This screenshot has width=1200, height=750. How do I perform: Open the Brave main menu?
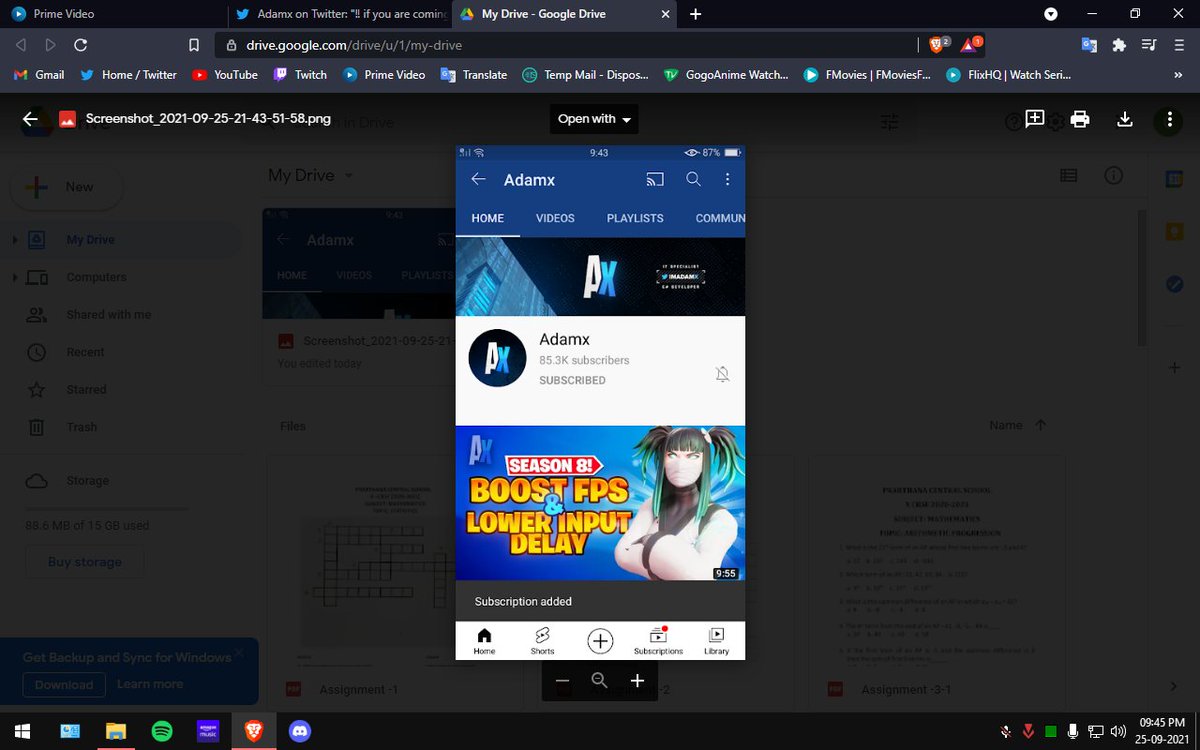pyautogui.click(x=1179, y=45)
